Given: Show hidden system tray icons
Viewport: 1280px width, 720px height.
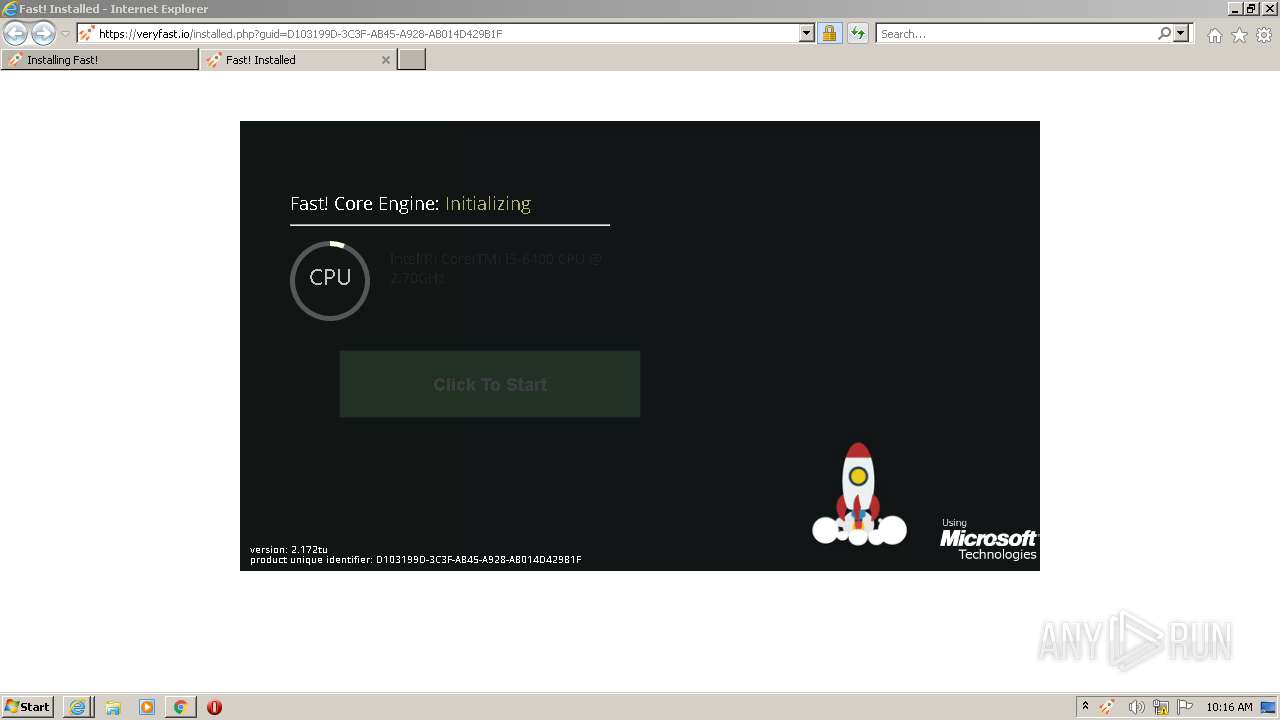Looking at the screenshot, I should click(x=1085, y=707).
